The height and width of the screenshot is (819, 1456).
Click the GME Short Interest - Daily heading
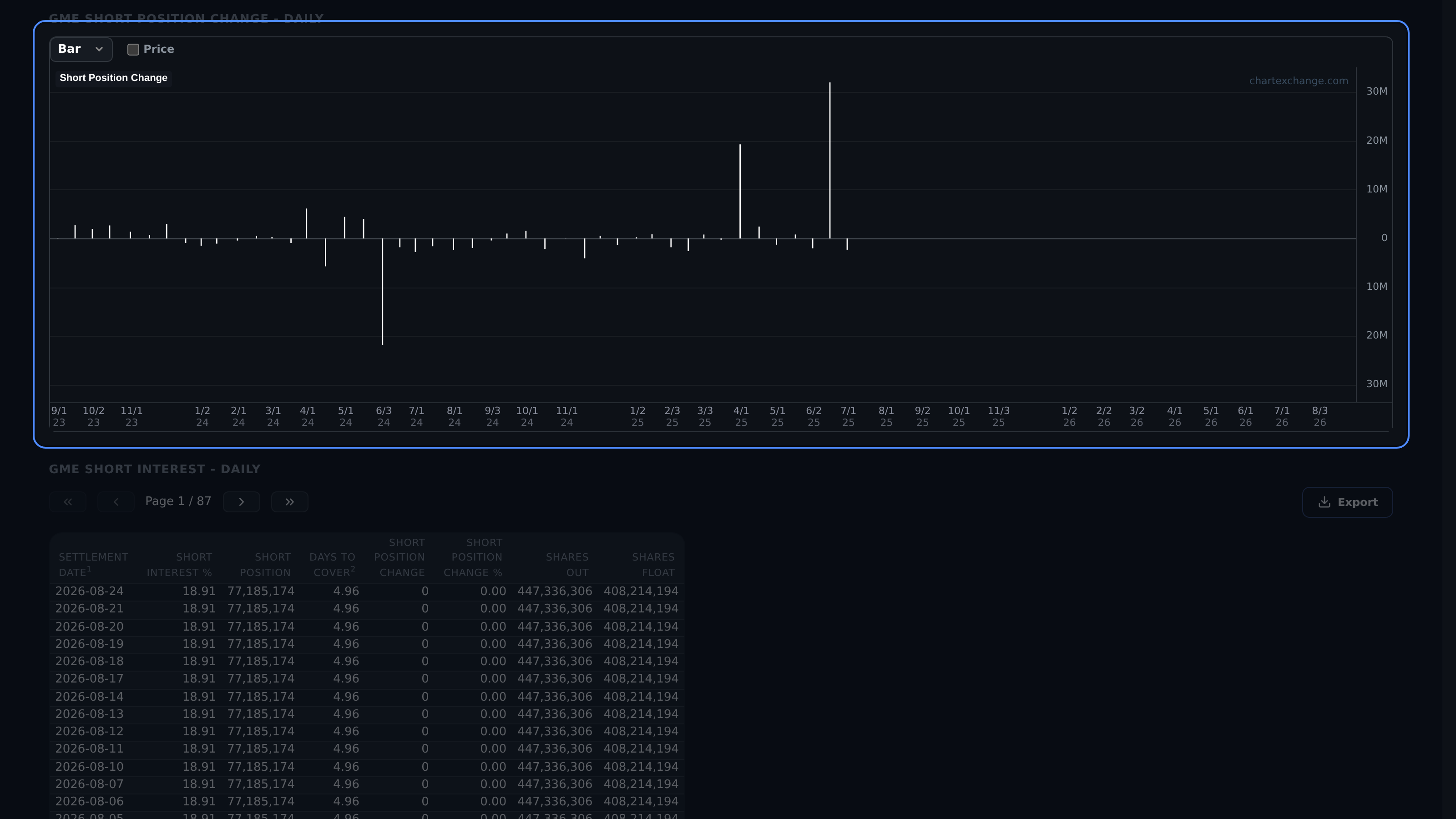155,469
